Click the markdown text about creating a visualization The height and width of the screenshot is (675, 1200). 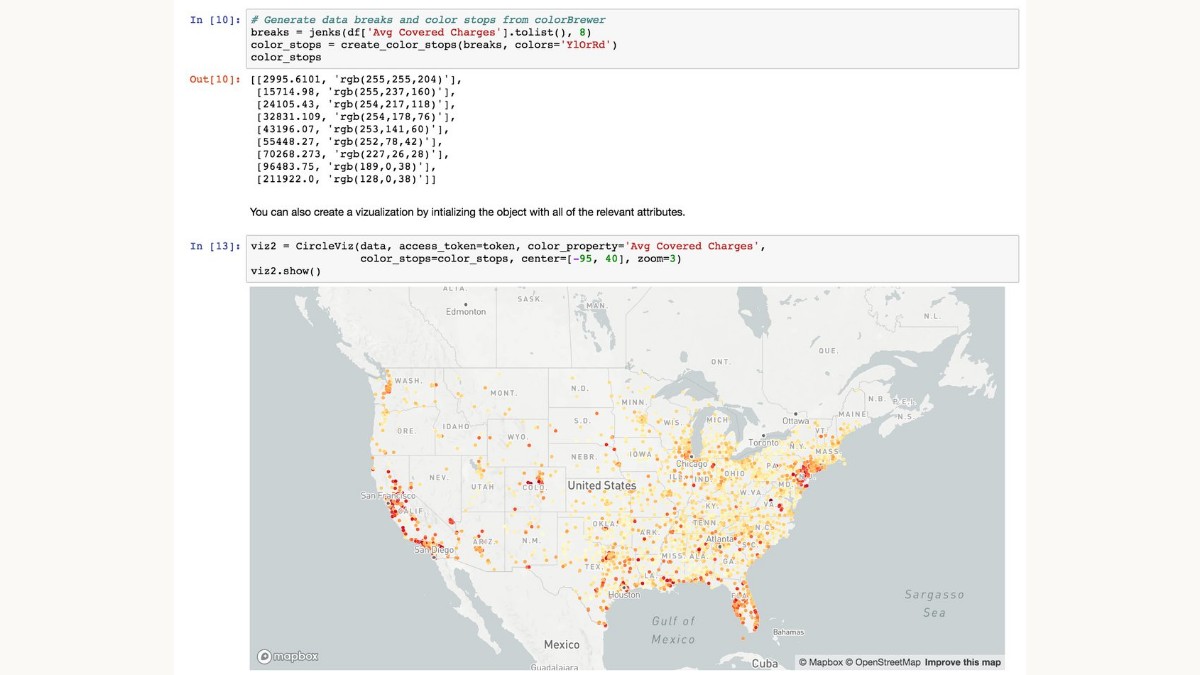coord(467,212)
